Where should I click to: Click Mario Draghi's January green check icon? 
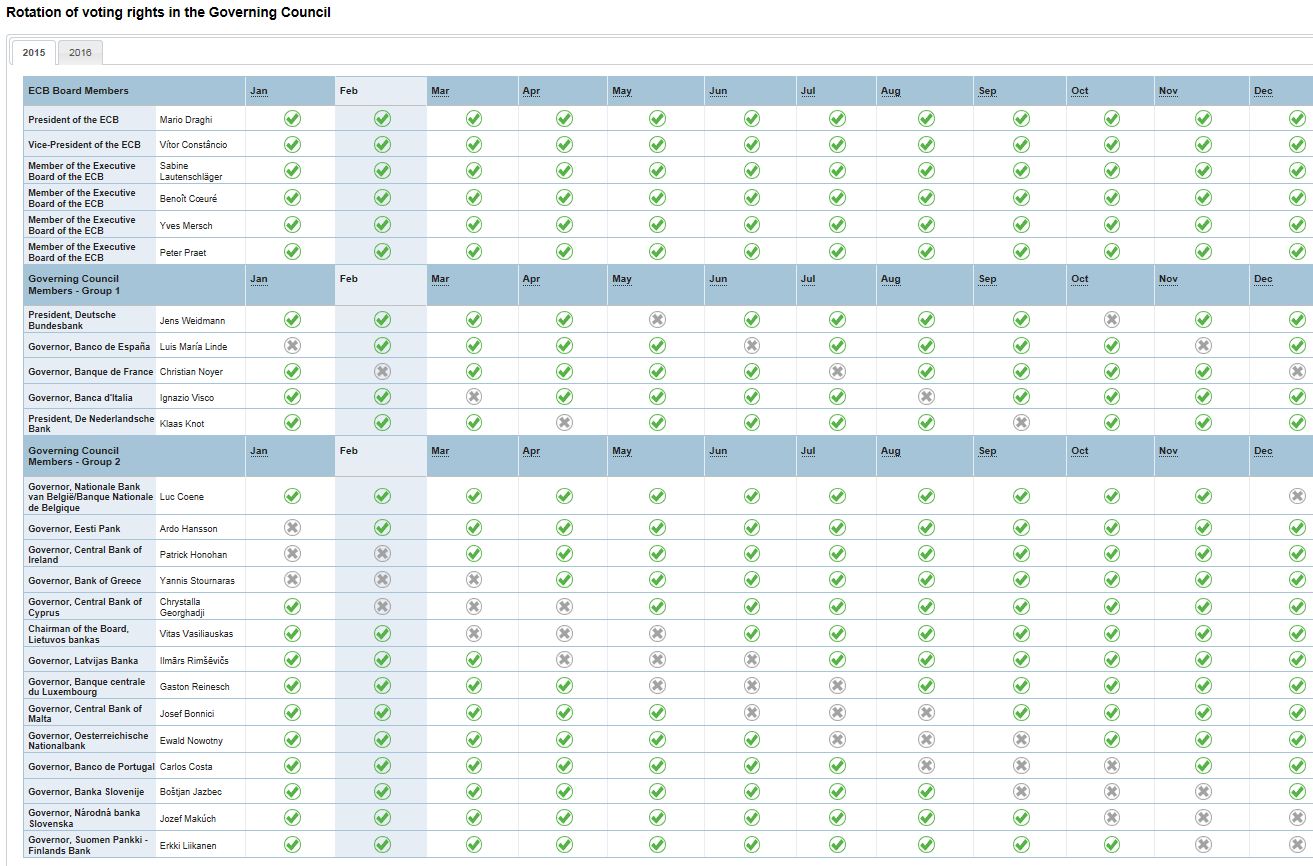tap(292, 118)
